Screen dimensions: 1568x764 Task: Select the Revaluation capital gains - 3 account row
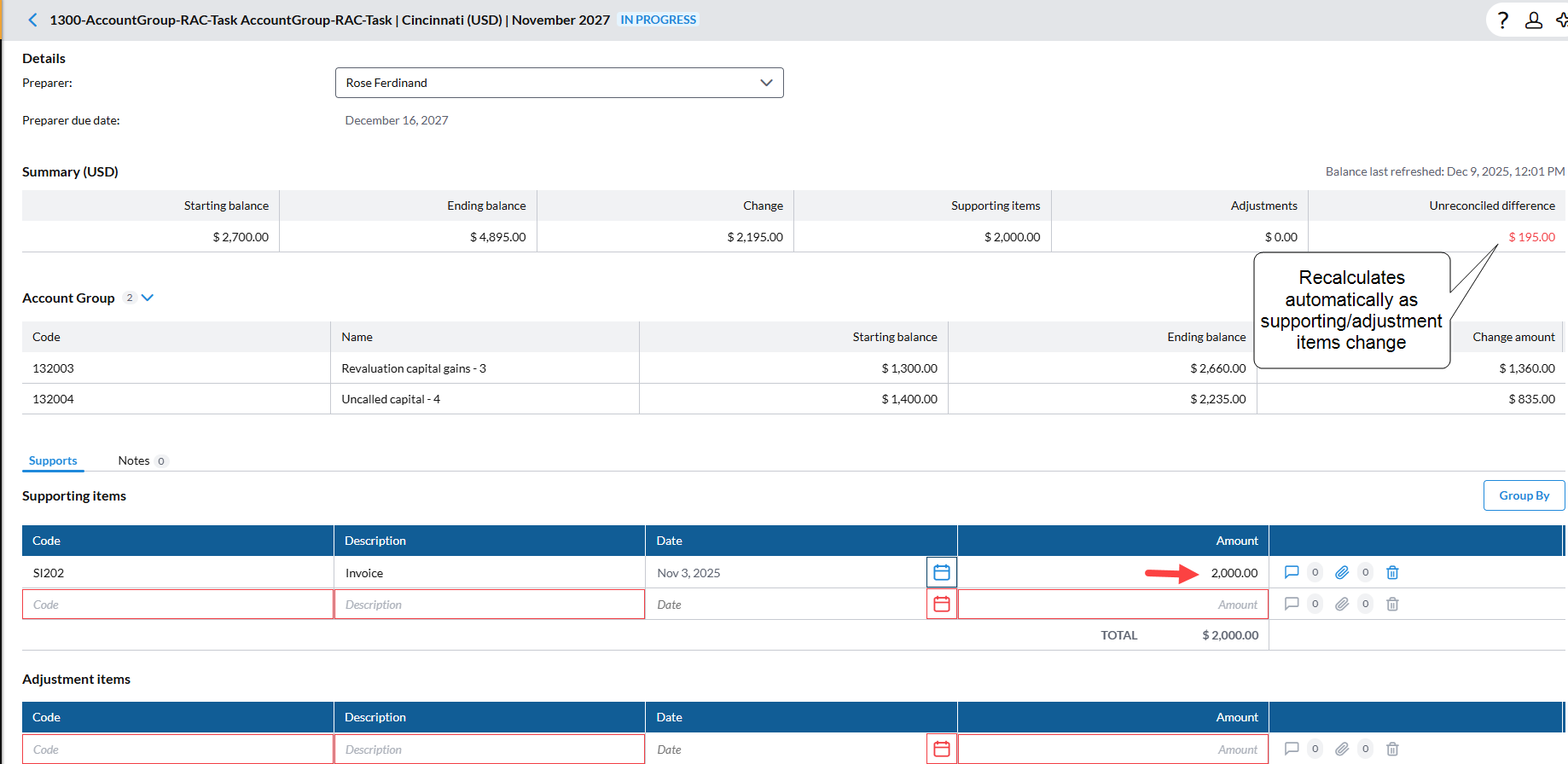tap(414, 368)
